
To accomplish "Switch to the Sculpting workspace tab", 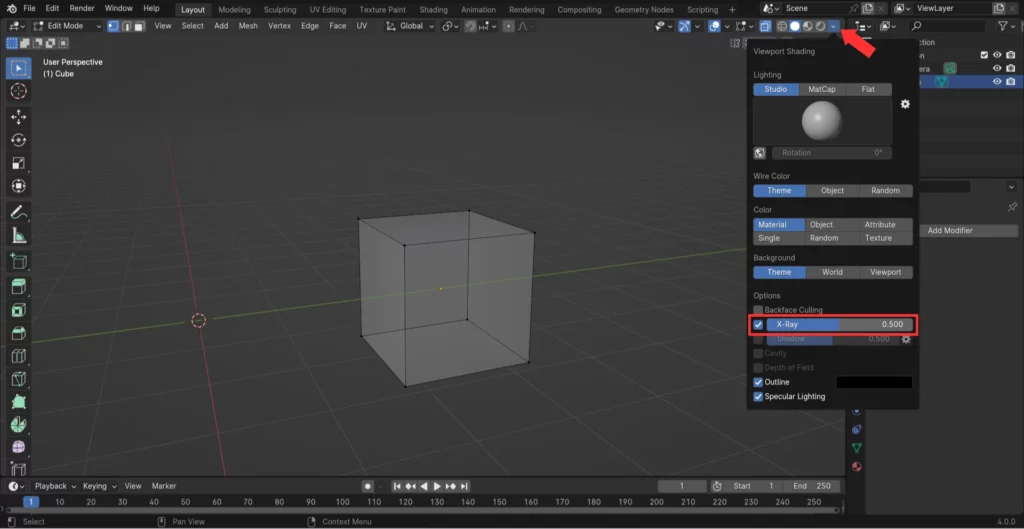I will coord(280,10).
